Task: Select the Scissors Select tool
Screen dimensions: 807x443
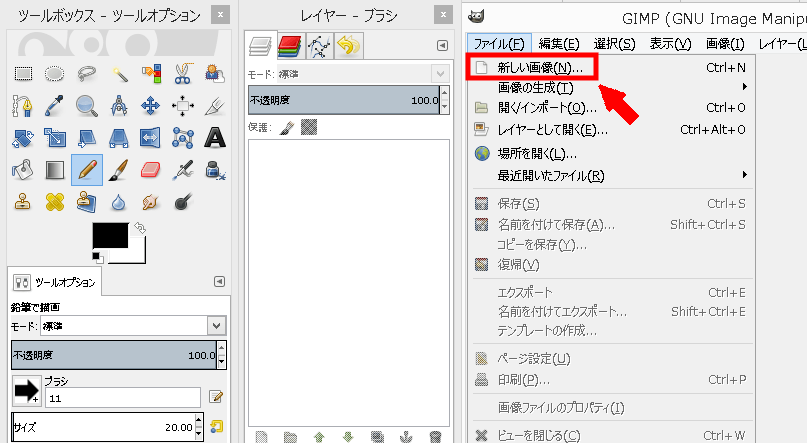Action: click(x=183, y=74)
